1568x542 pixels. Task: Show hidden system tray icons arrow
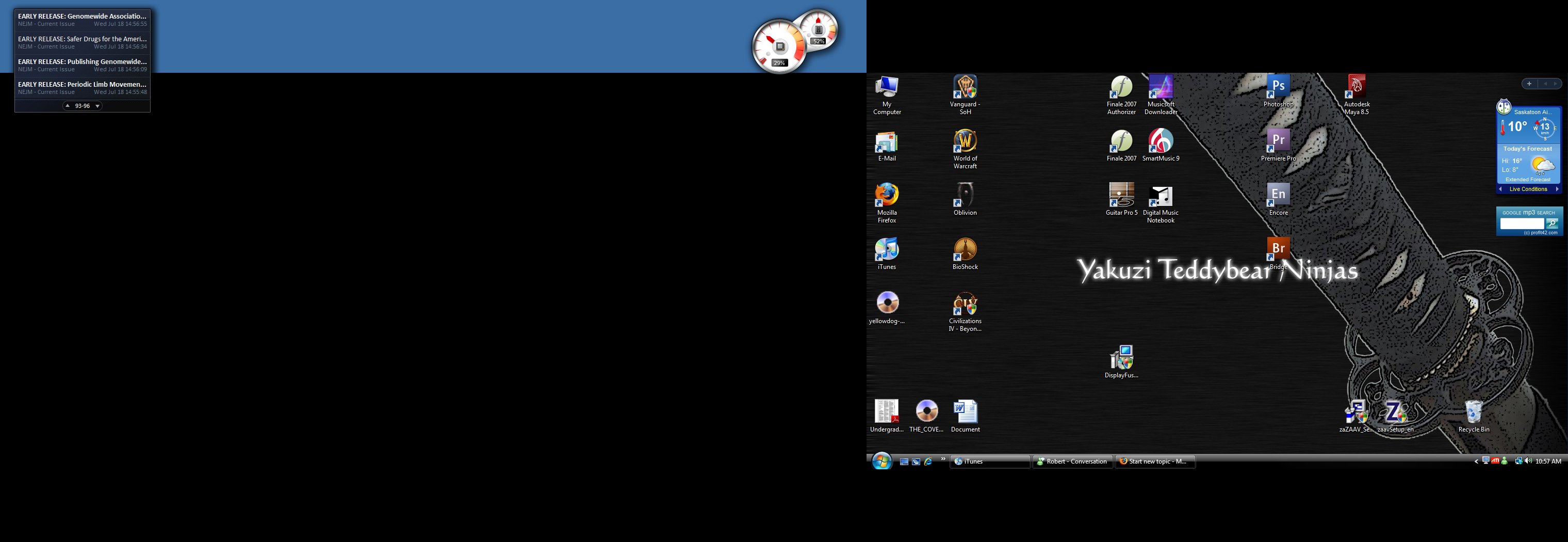click(1476, 461)
